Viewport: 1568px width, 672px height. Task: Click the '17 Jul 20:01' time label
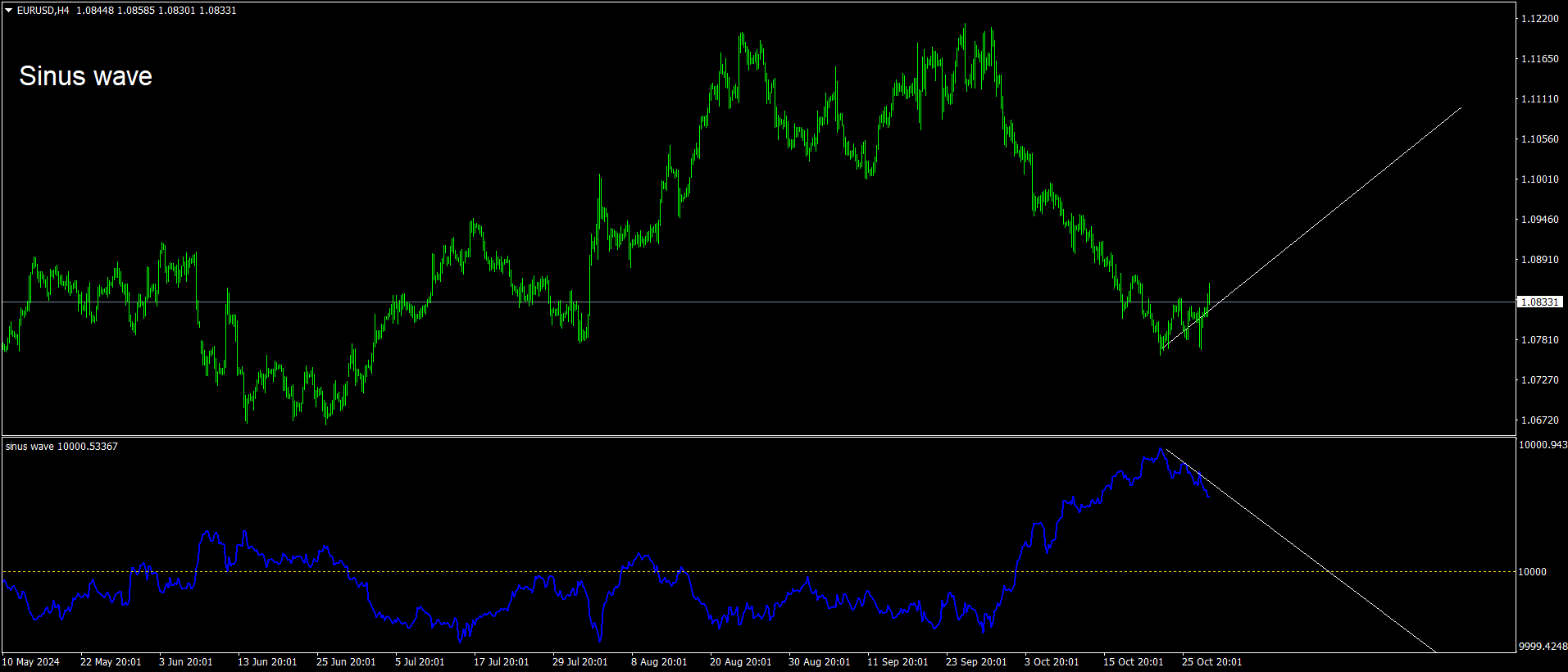[502, 662]
